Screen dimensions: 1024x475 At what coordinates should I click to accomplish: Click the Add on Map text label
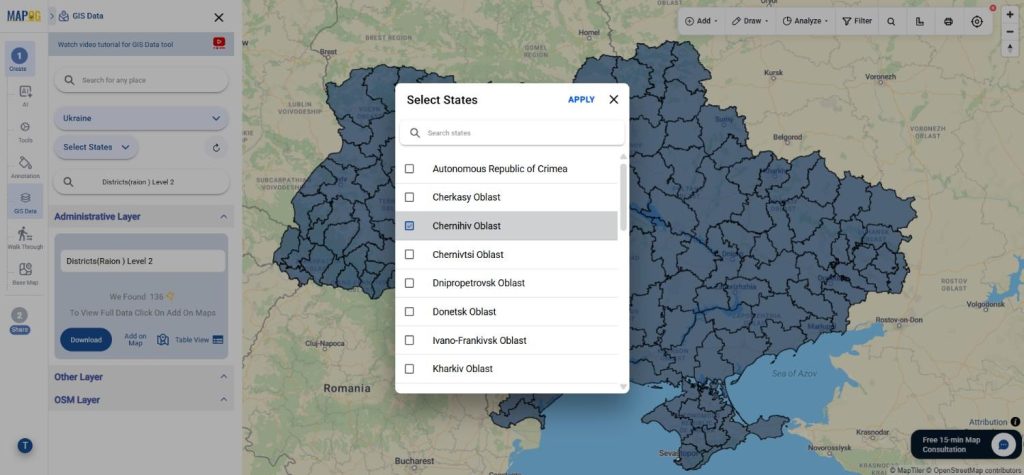pyautogui.click(x=135, y=340)
